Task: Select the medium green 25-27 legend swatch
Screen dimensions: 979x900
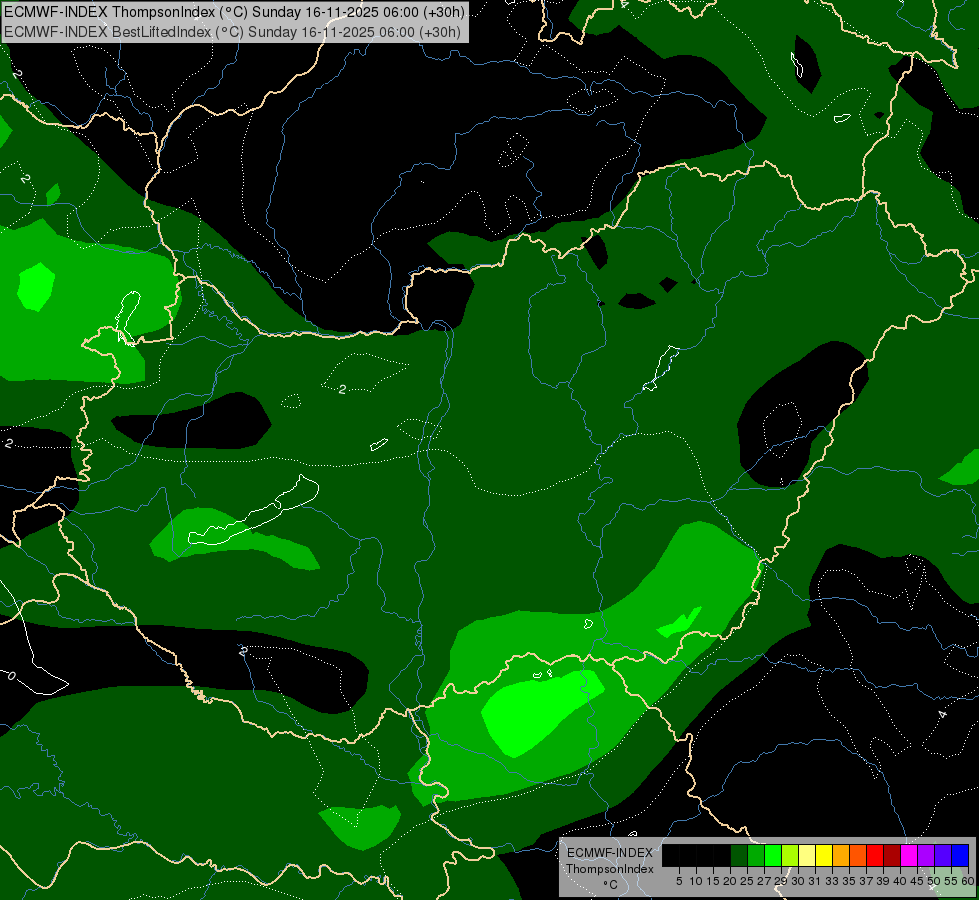Action: (x=755, y=855)
